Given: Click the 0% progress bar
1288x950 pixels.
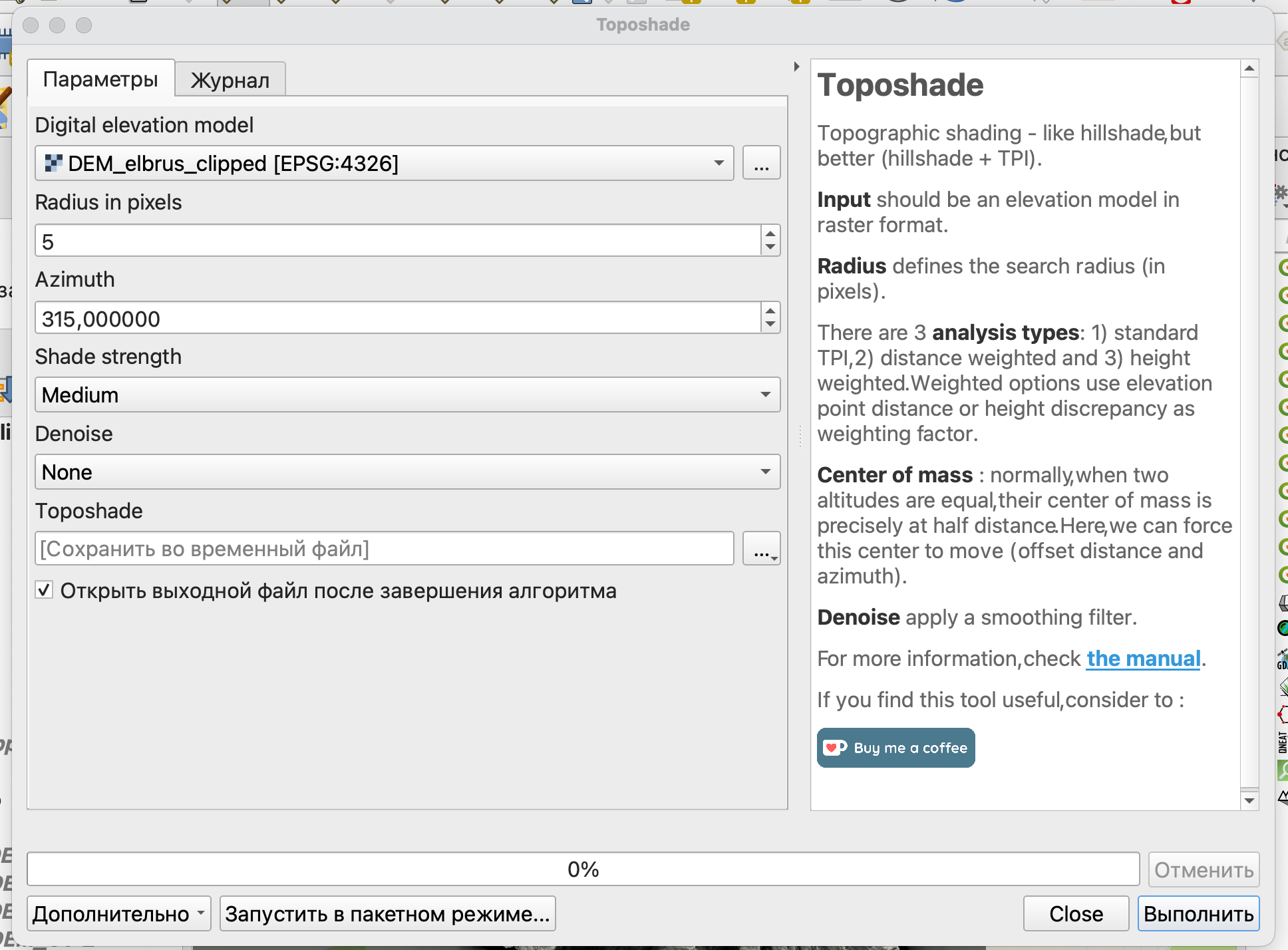Looking at the screenshot, I should 583,870.
